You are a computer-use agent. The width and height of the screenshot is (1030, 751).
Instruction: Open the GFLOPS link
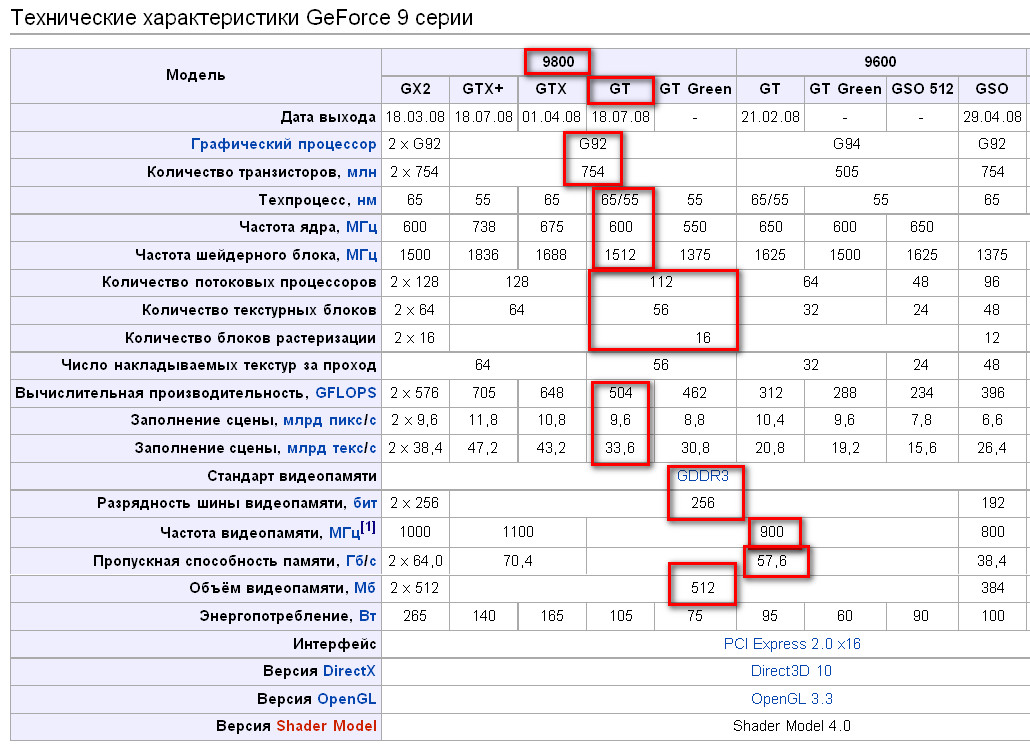pyautogui.click(x=346, y=393)
